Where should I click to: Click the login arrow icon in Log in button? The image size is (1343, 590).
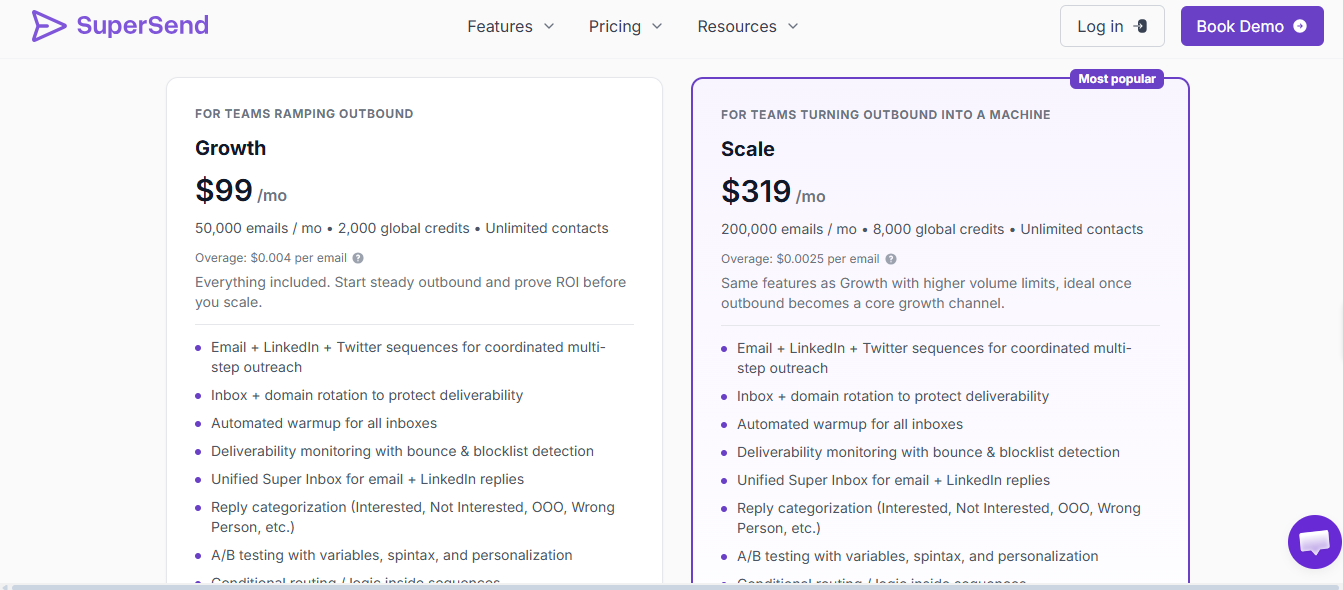[x=1138, y=26]
